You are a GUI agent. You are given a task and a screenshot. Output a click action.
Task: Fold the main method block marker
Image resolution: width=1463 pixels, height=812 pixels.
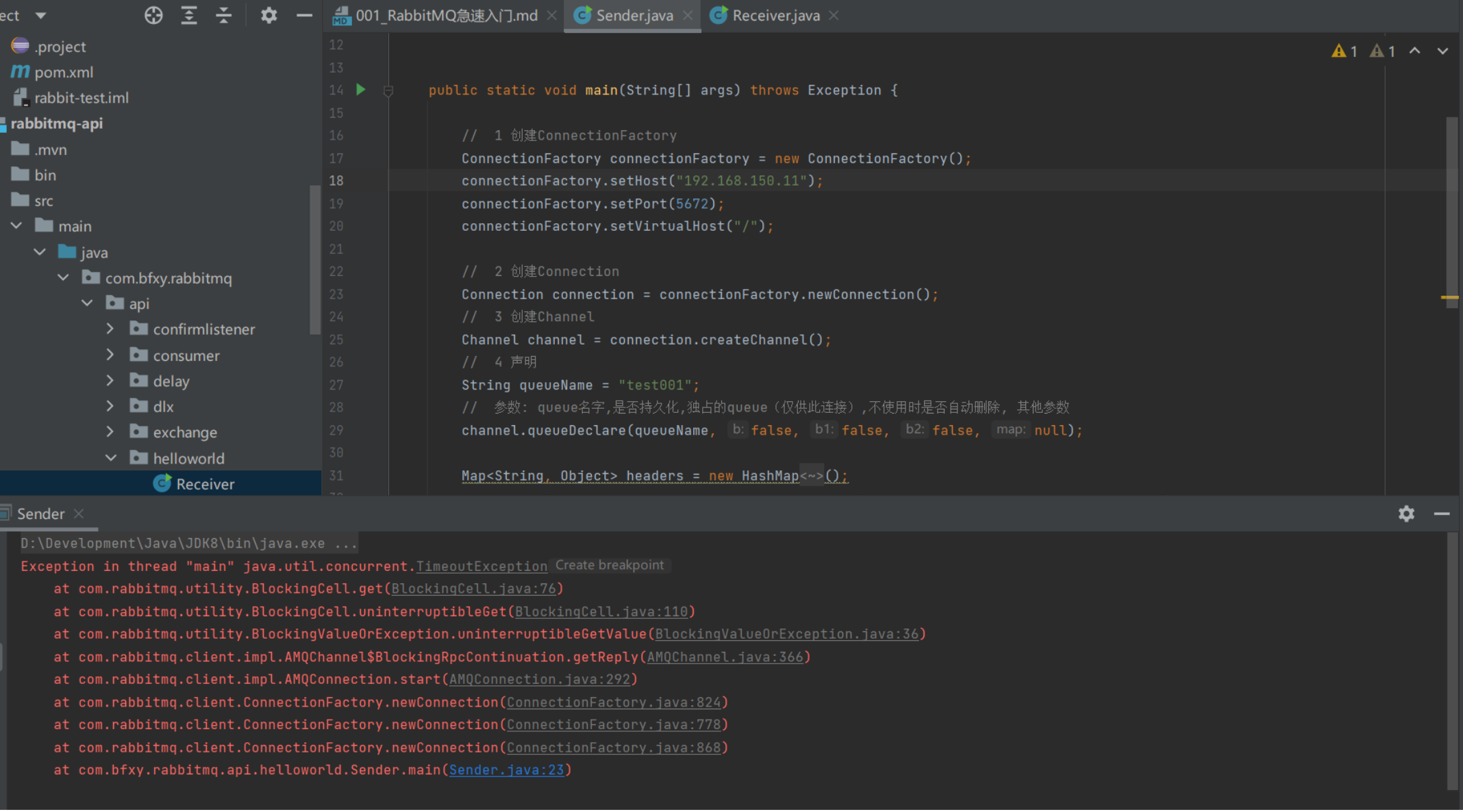[388, 90]
